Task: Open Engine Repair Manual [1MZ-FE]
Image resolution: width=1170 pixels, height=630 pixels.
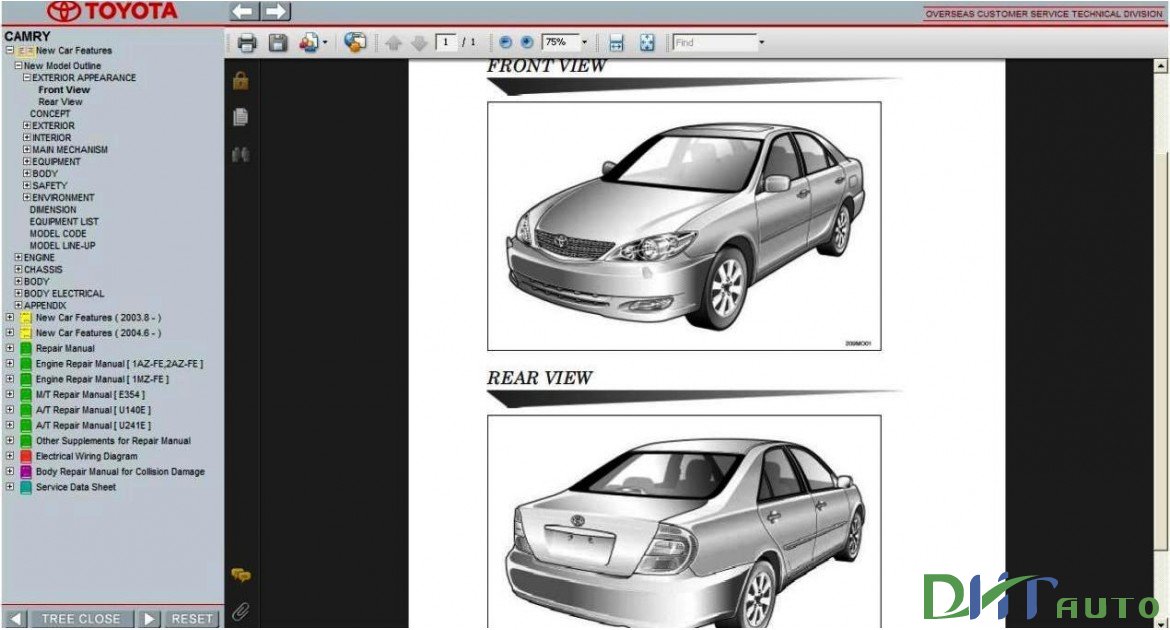Action: [x=102, y=379]
